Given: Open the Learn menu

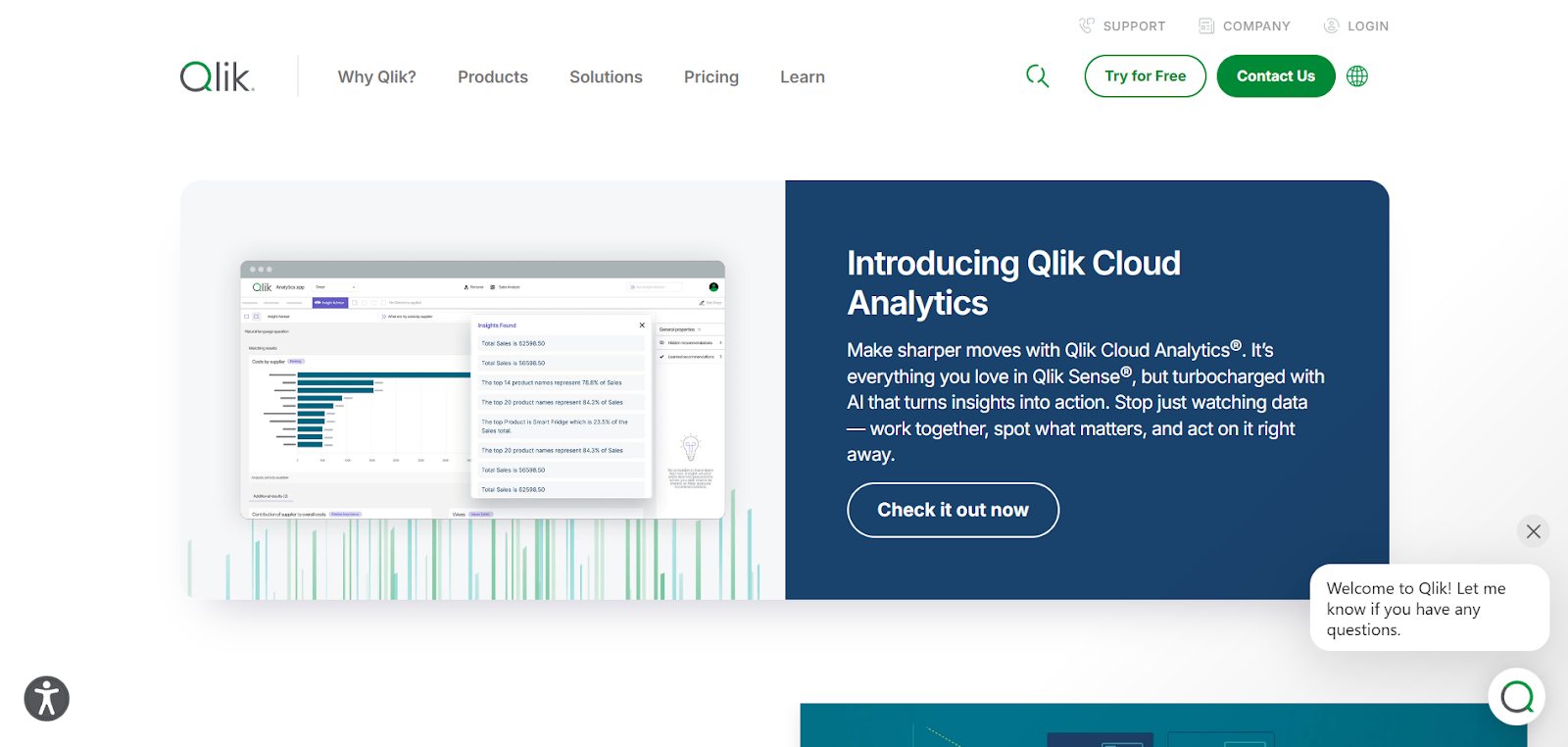Looking at the screenshot, I should (802, 76).
